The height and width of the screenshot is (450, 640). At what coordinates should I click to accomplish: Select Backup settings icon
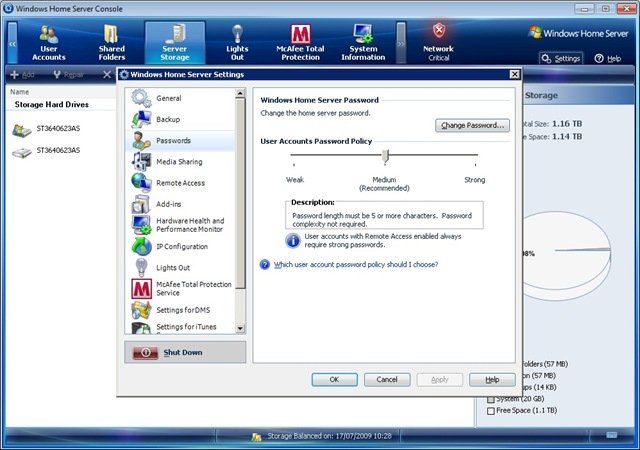(141, 119)
